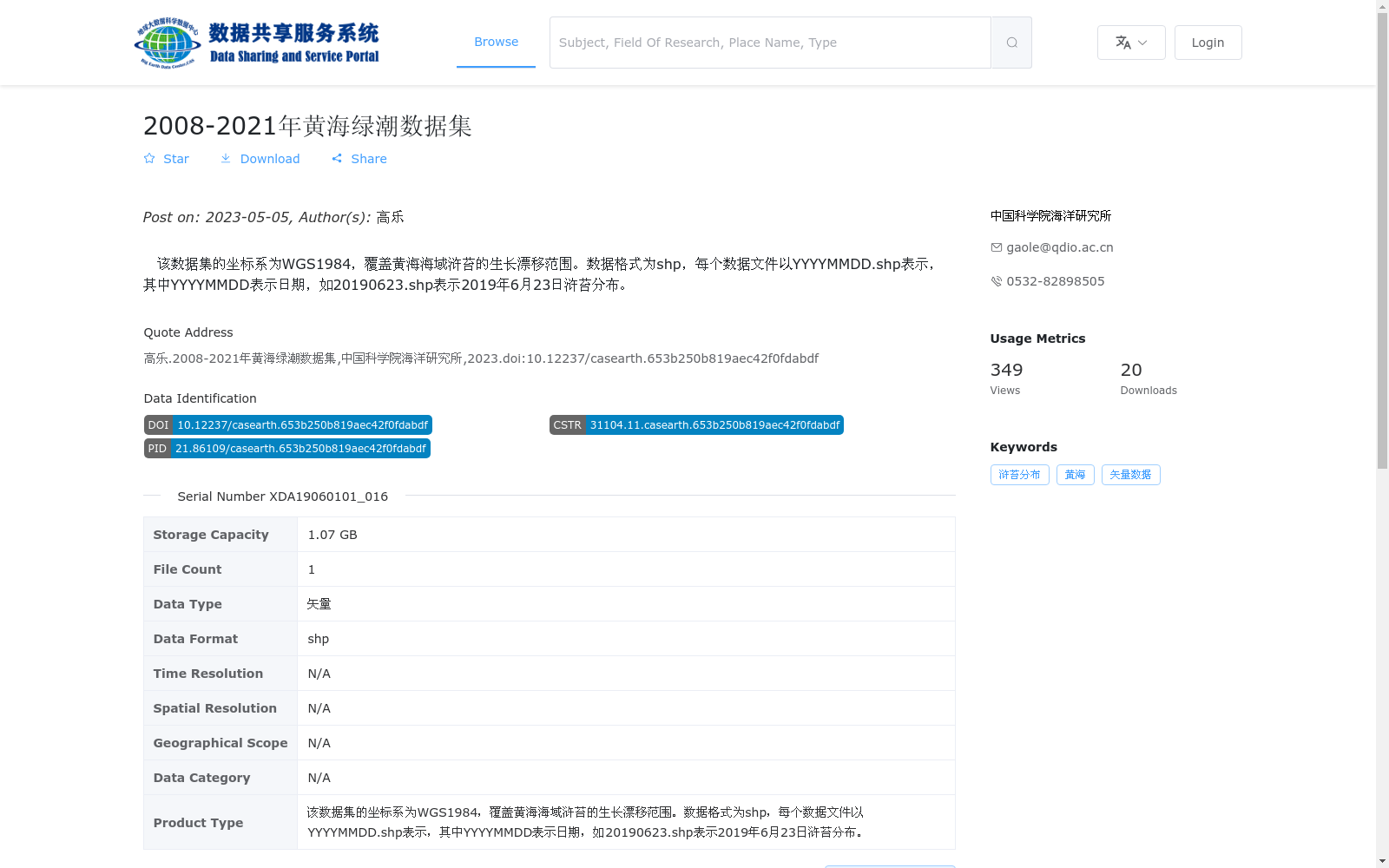Select the 矢量数据 keyword tag

tap(1130, 475)
